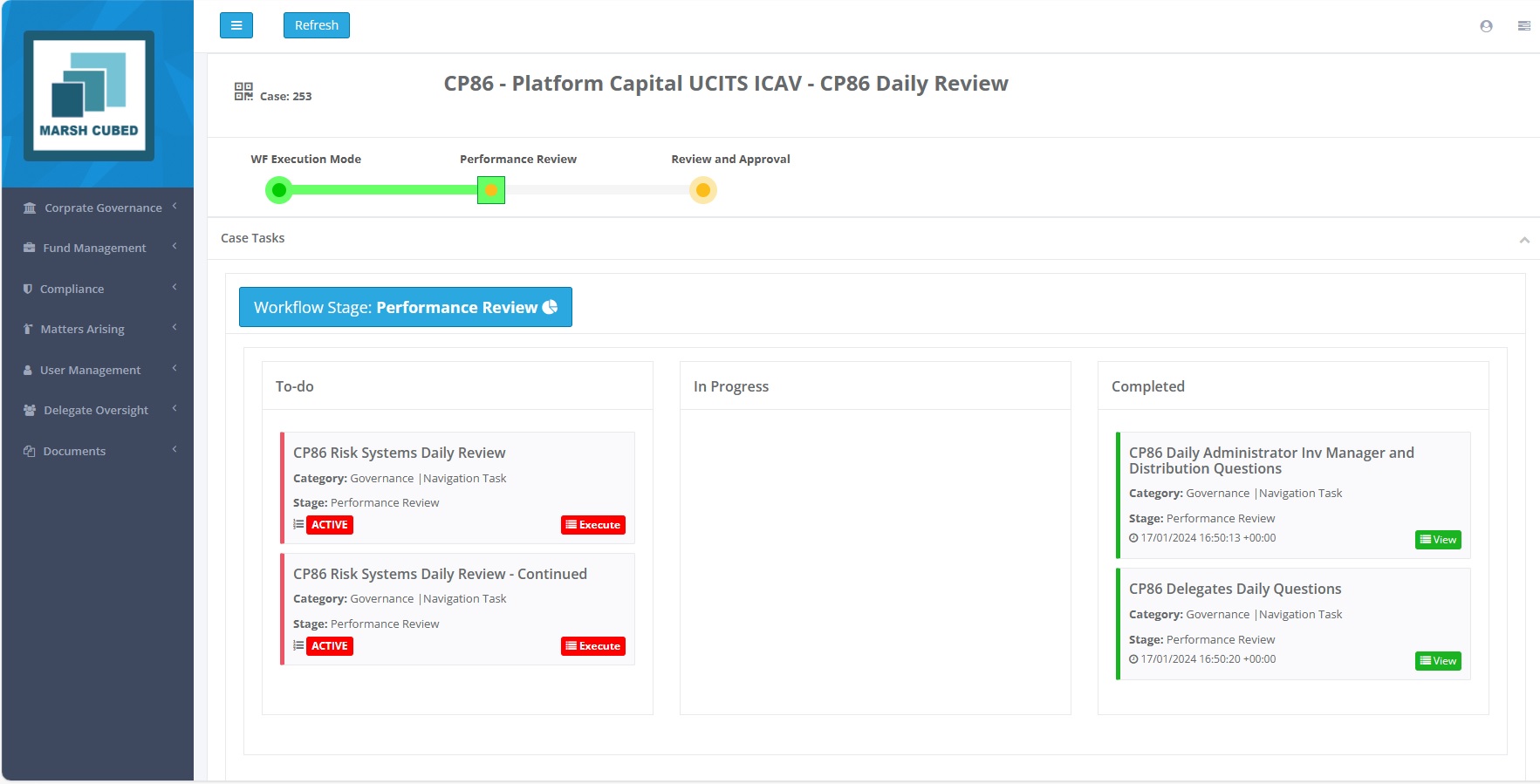Execute the Risk Systems Daily Review - Continued task
1540x784 pixels.
(x=592, y=646)
